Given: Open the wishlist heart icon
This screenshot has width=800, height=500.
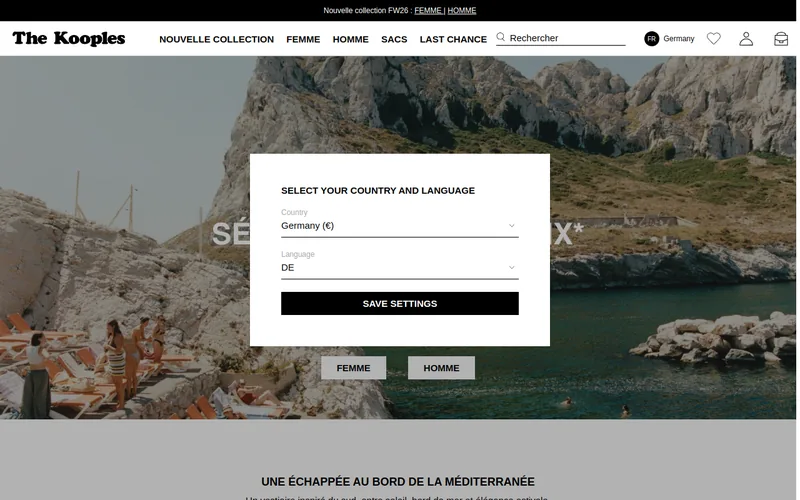Looking at the screenshot, I should 716,38.
